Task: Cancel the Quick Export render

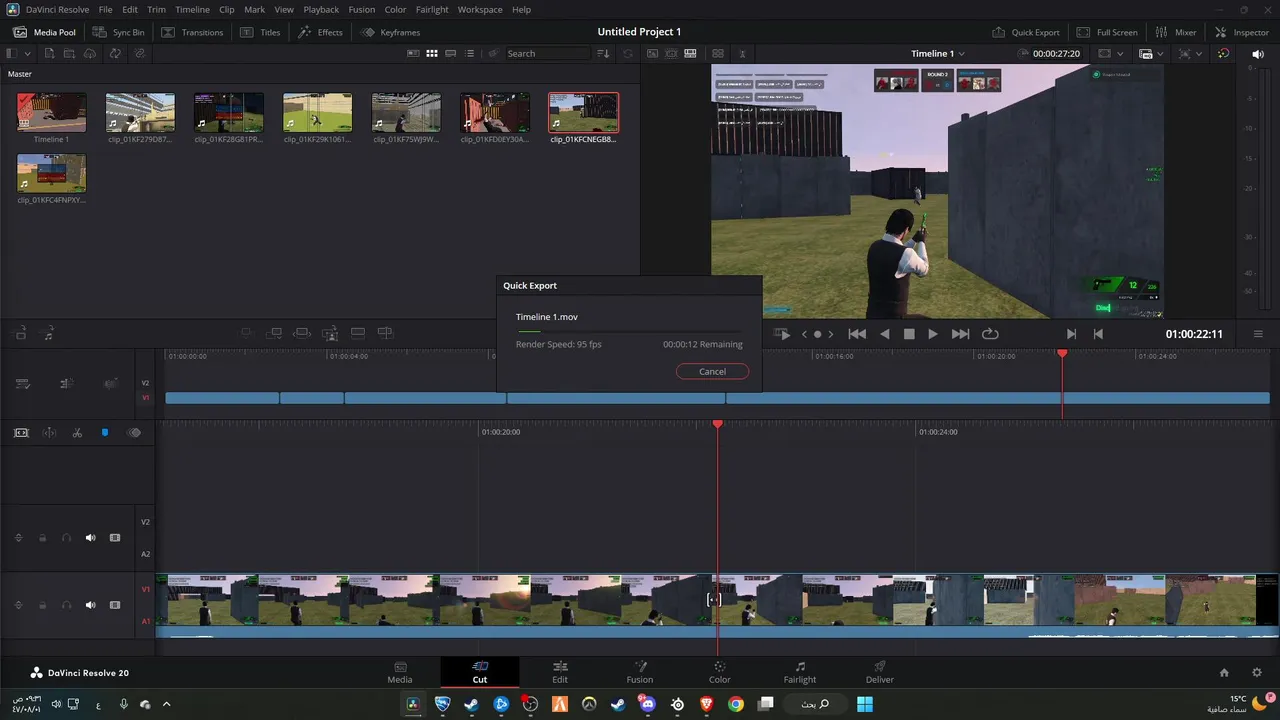Action: click(712, 371)
